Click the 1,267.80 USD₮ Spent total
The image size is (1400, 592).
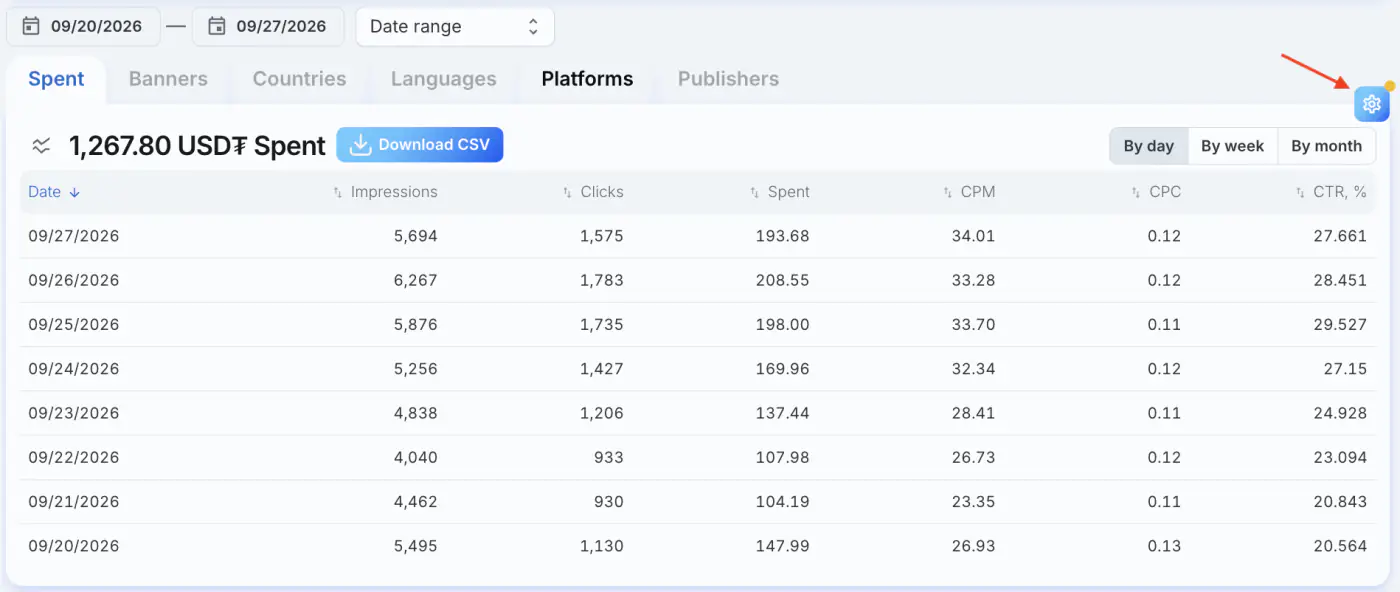[197, 146]
